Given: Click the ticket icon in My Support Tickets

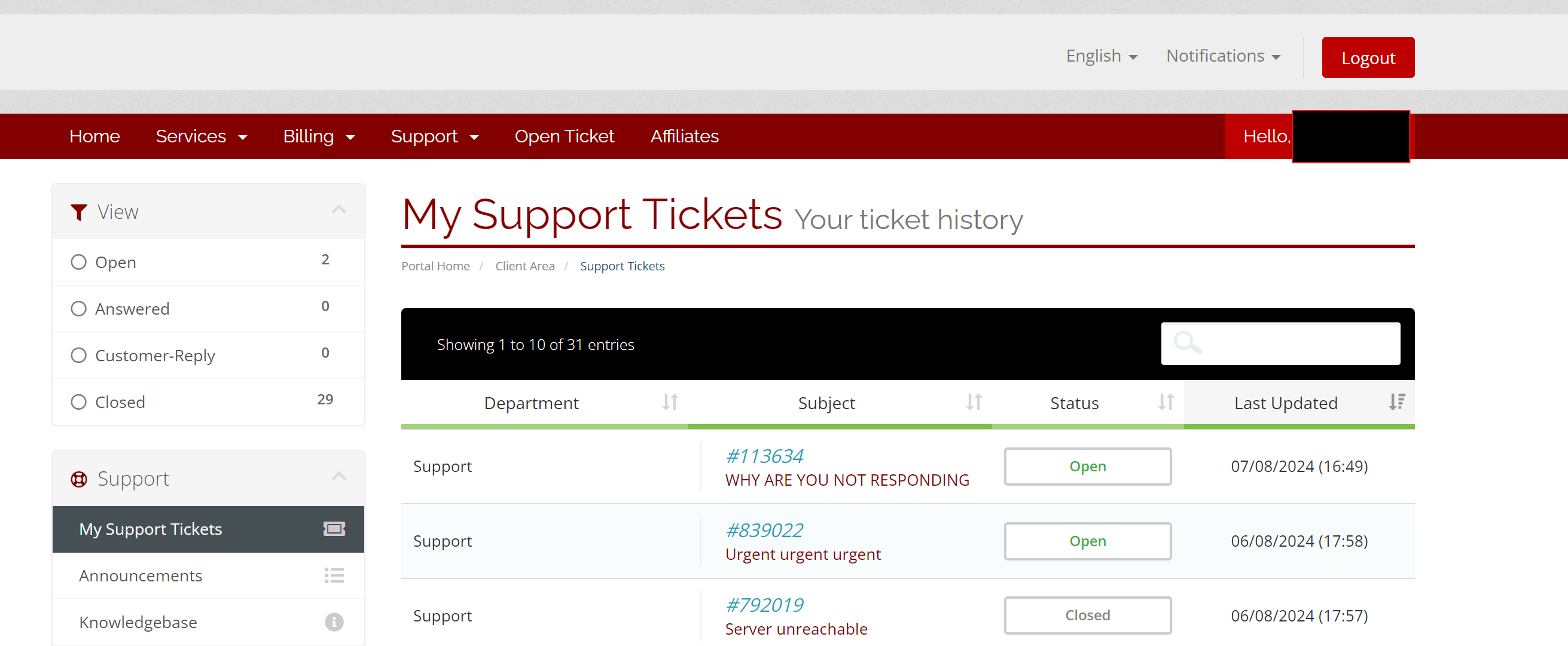Looking at the screenshot, I should click(334, 529).
